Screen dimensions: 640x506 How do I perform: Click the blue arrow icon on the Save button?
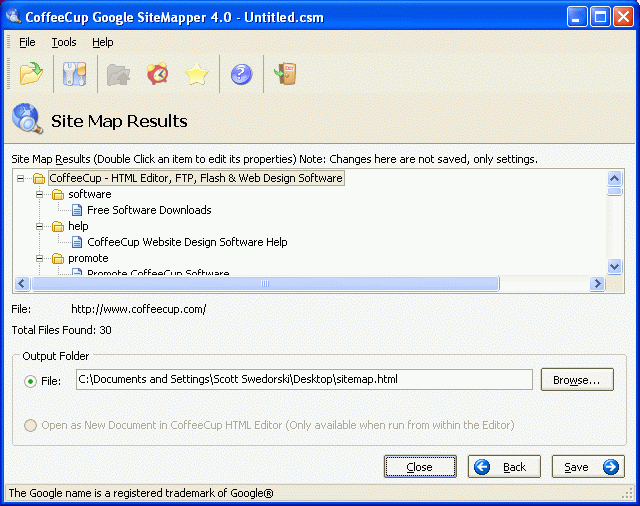[x=611, y=467]
